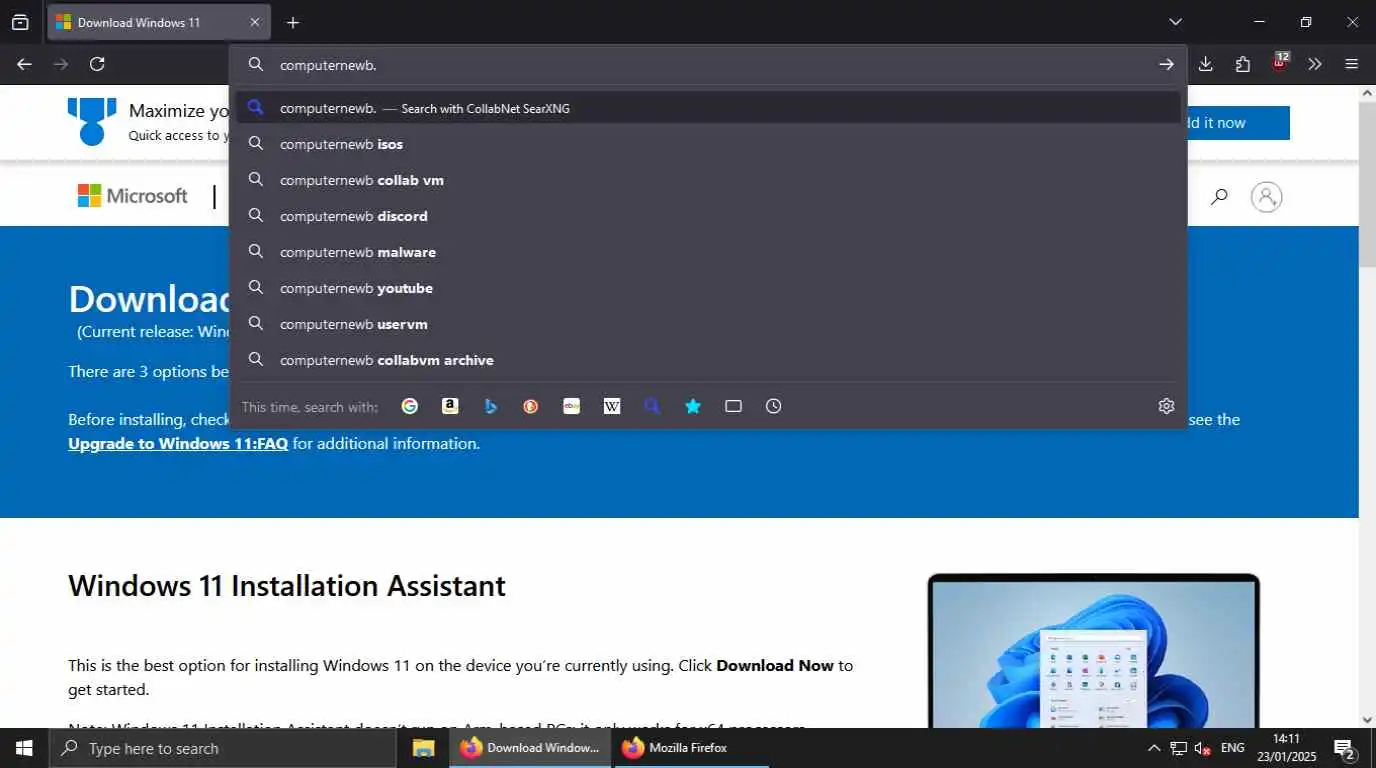Search this time with Amazon
This screenshot has width=1376, height=768.
(450, 406)
